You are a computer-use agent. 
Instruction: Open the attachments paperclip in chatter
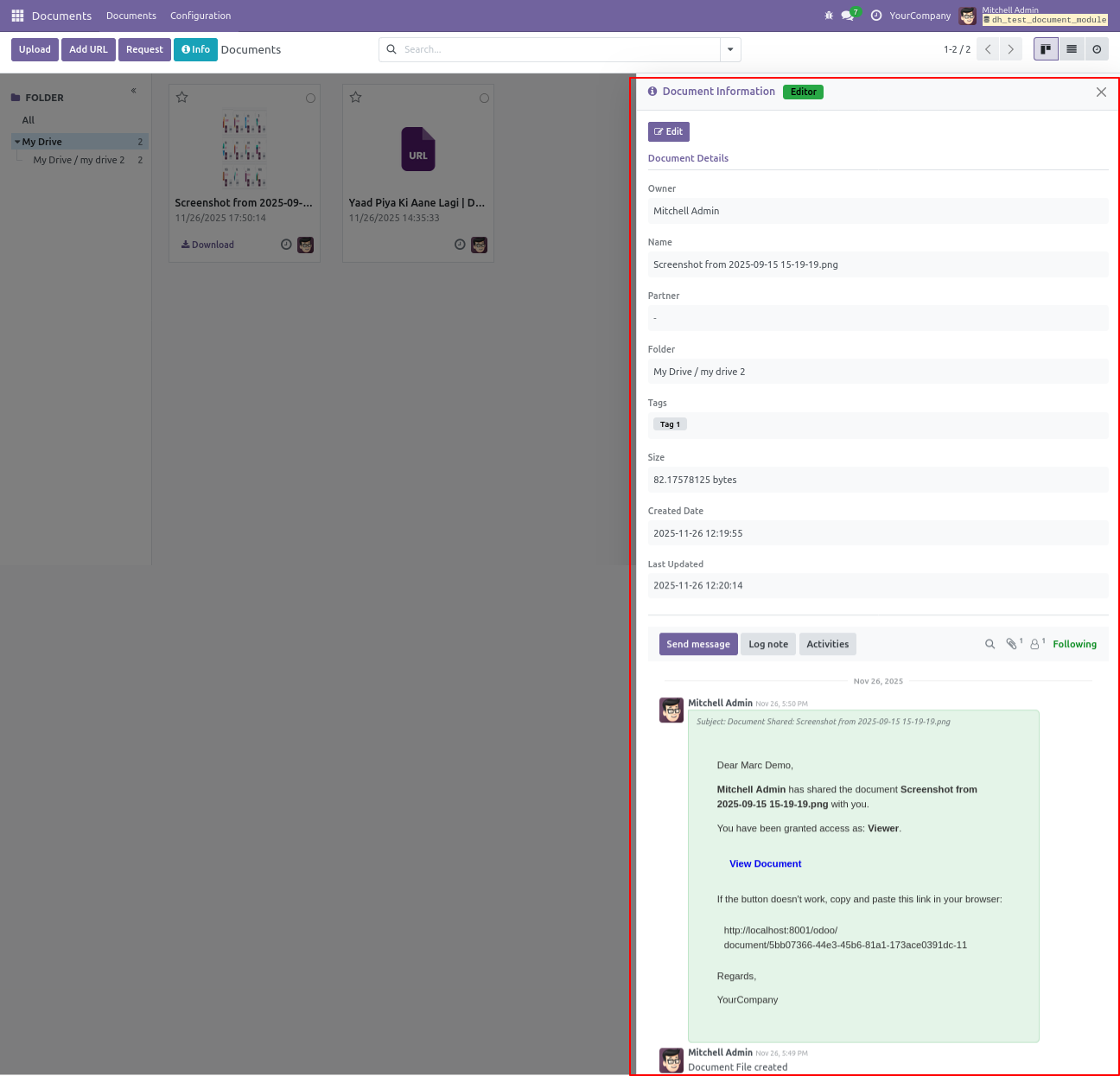[1012, 644]
